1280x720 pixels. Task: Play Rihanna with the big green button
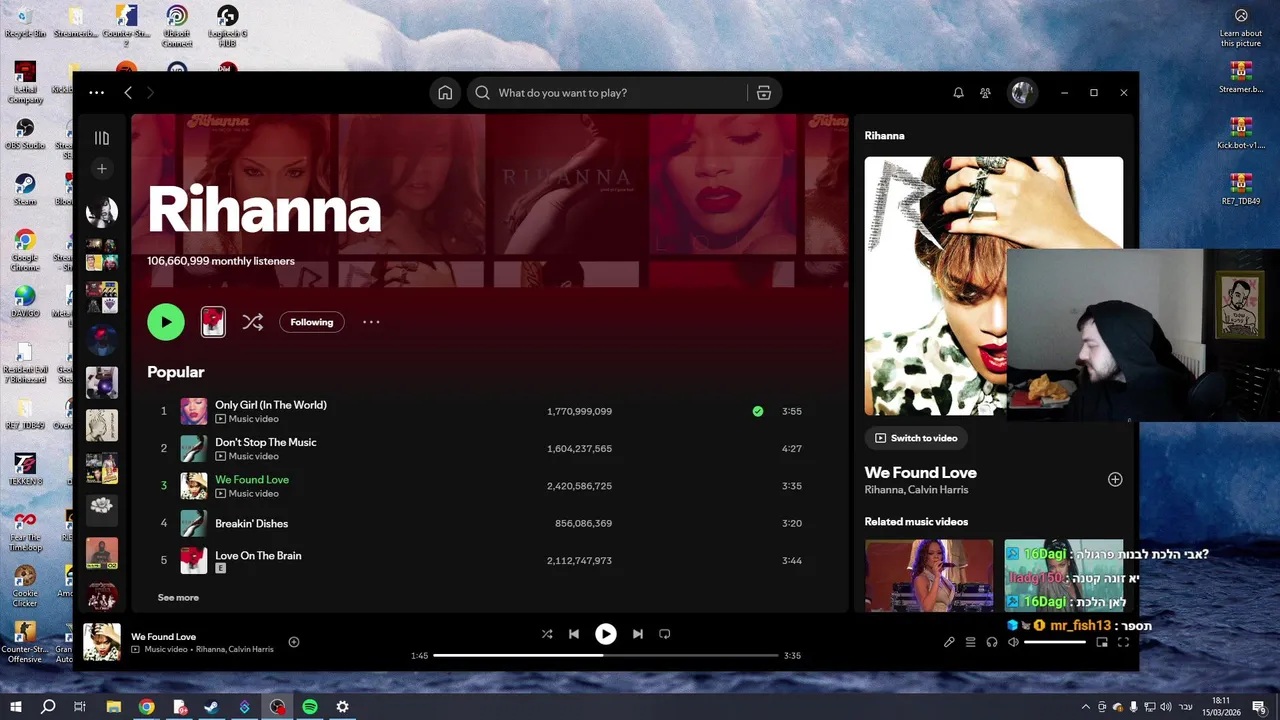pyautogui.click(x=166, y=322)
